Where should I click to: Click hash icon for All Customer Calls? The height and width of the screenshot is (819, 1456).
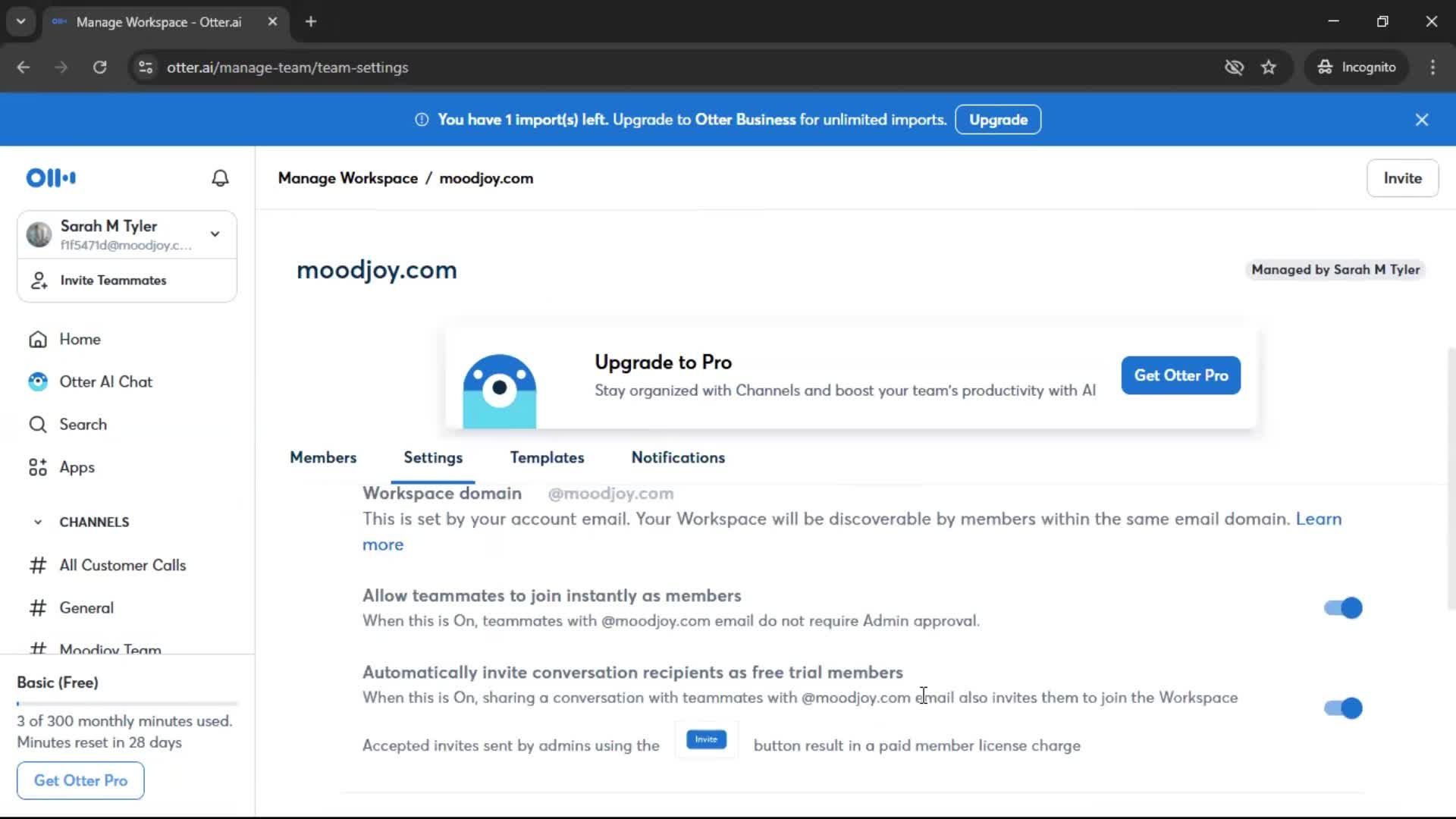38,565
